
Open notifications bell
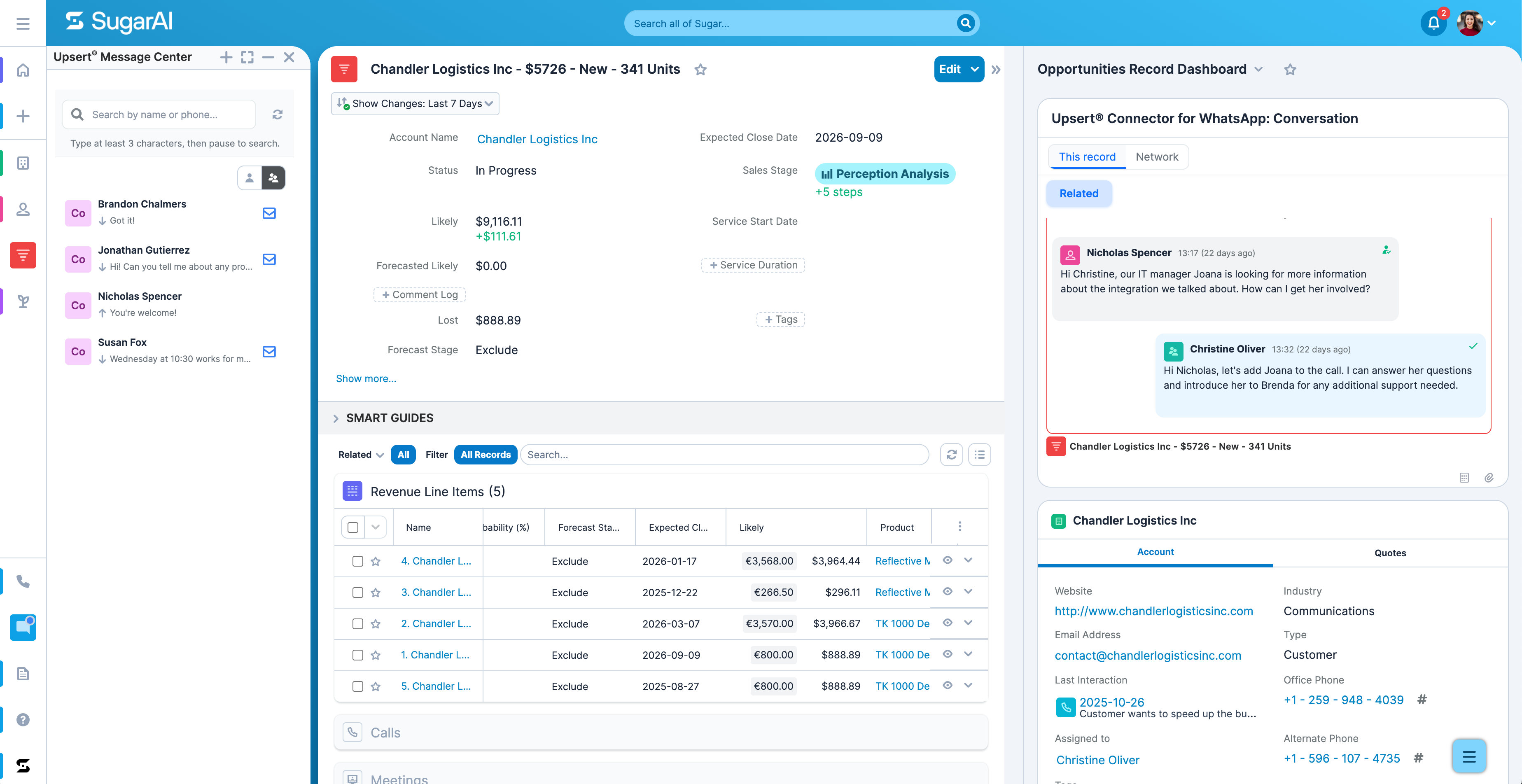click(1433, 23)
